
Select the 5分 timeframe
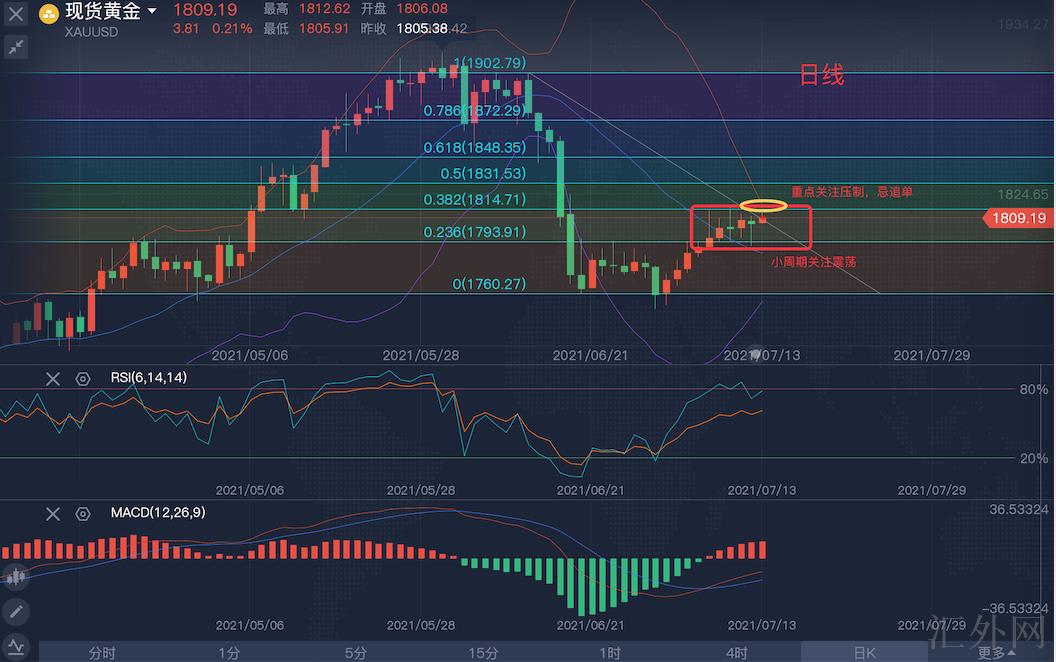pos(356,653)
